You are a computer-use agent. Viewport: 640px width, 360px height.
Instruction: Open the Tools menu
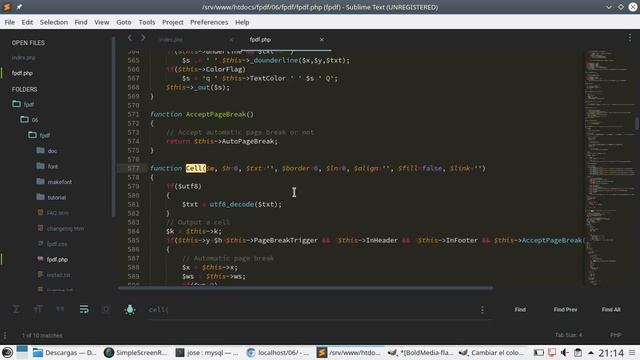[147, 22]
